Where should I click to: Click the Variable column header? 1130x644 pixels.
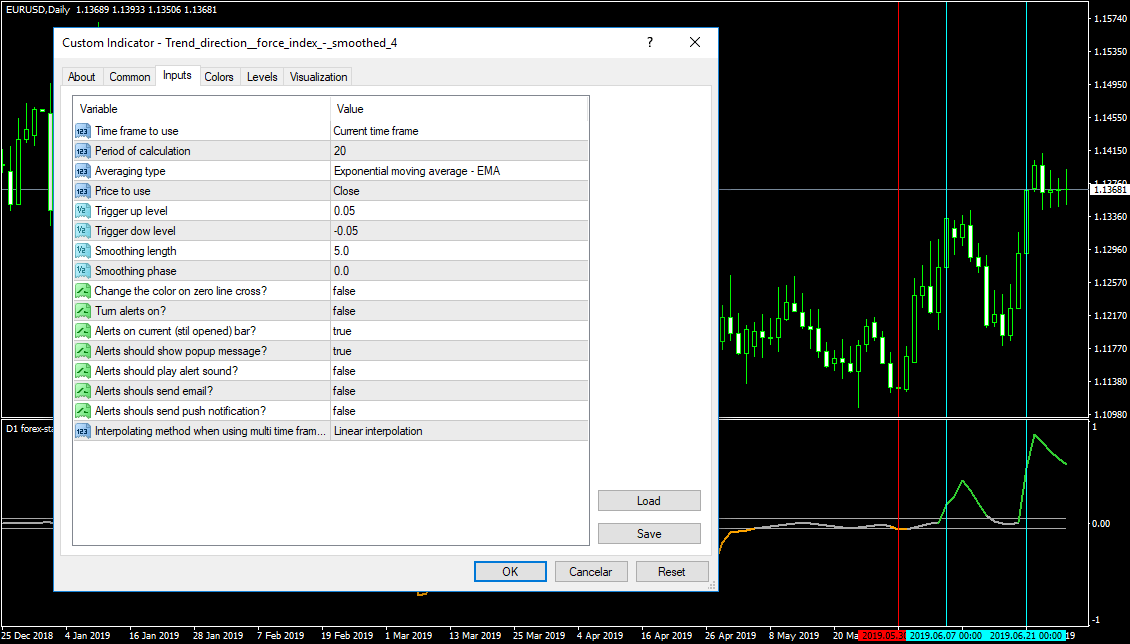click(x=202, y=109)
